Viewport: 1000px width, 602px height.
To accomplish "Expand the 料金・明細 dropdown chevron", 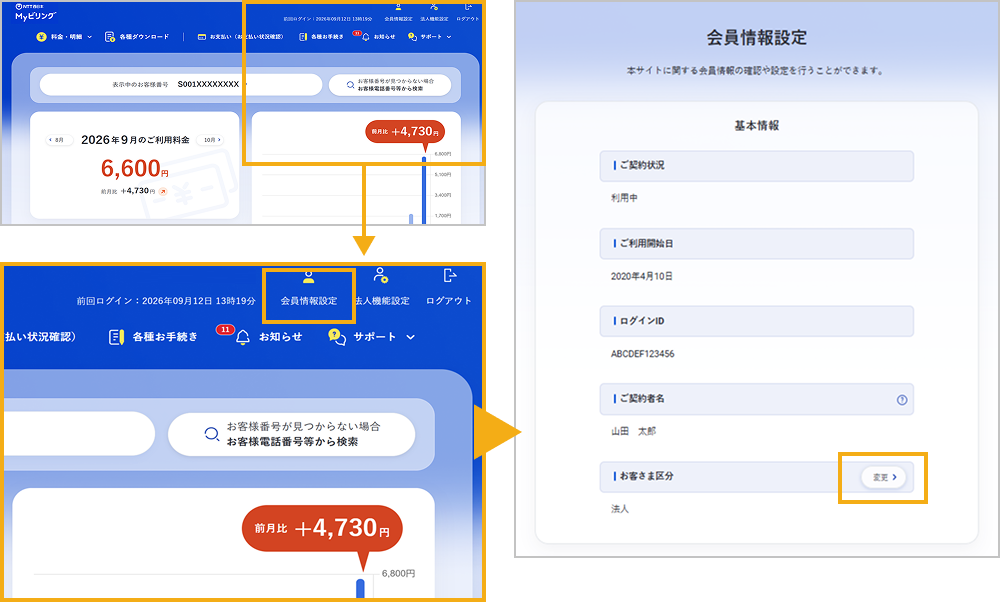I will (x=89, y=37).
